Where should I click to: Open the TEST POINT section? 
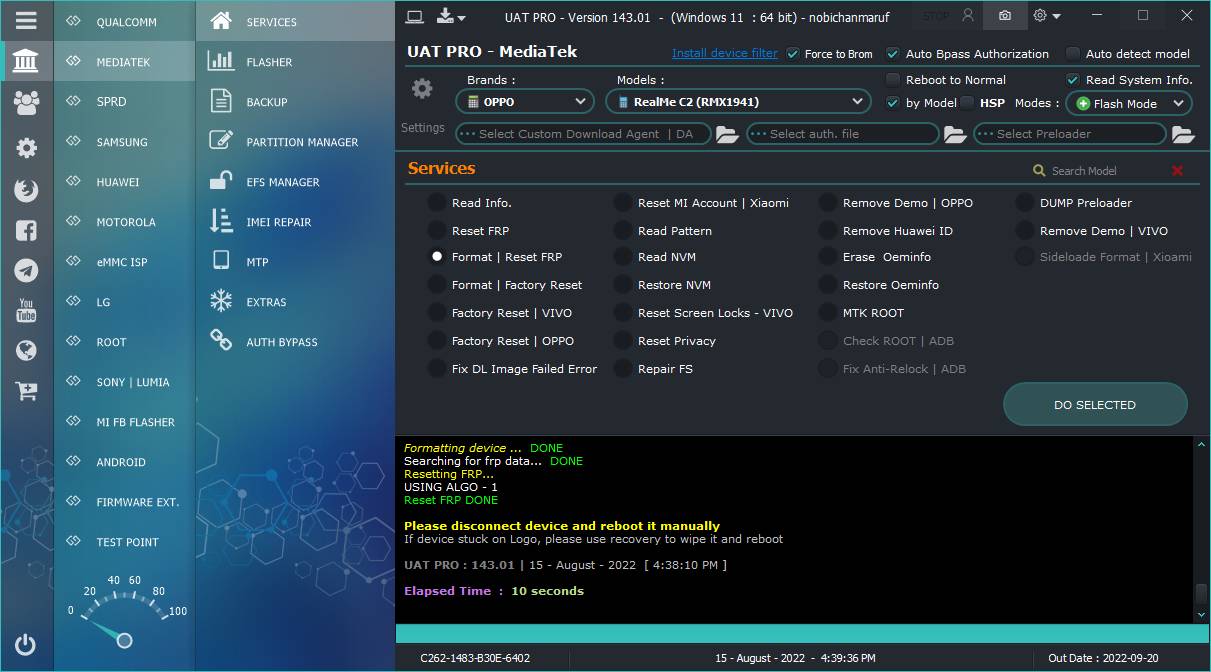point(125,542)
